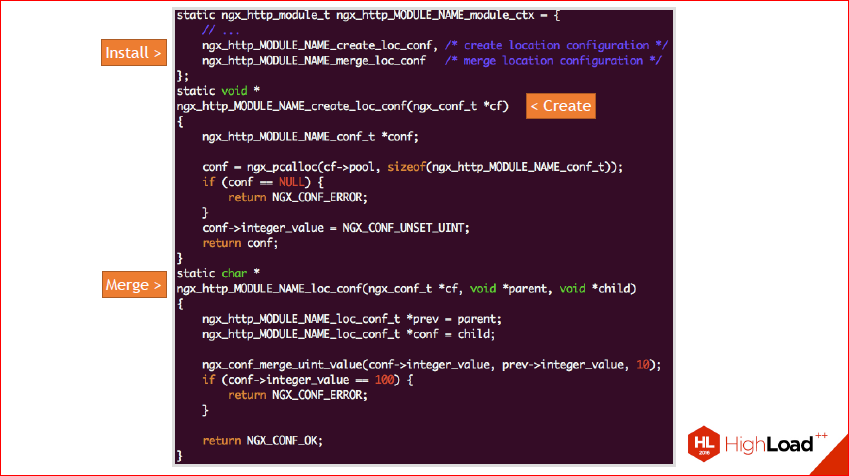The image size is (849, 476).
Task: Click the module_ctx declaration line
Action: pyautogui.click(x=368, y=15)
